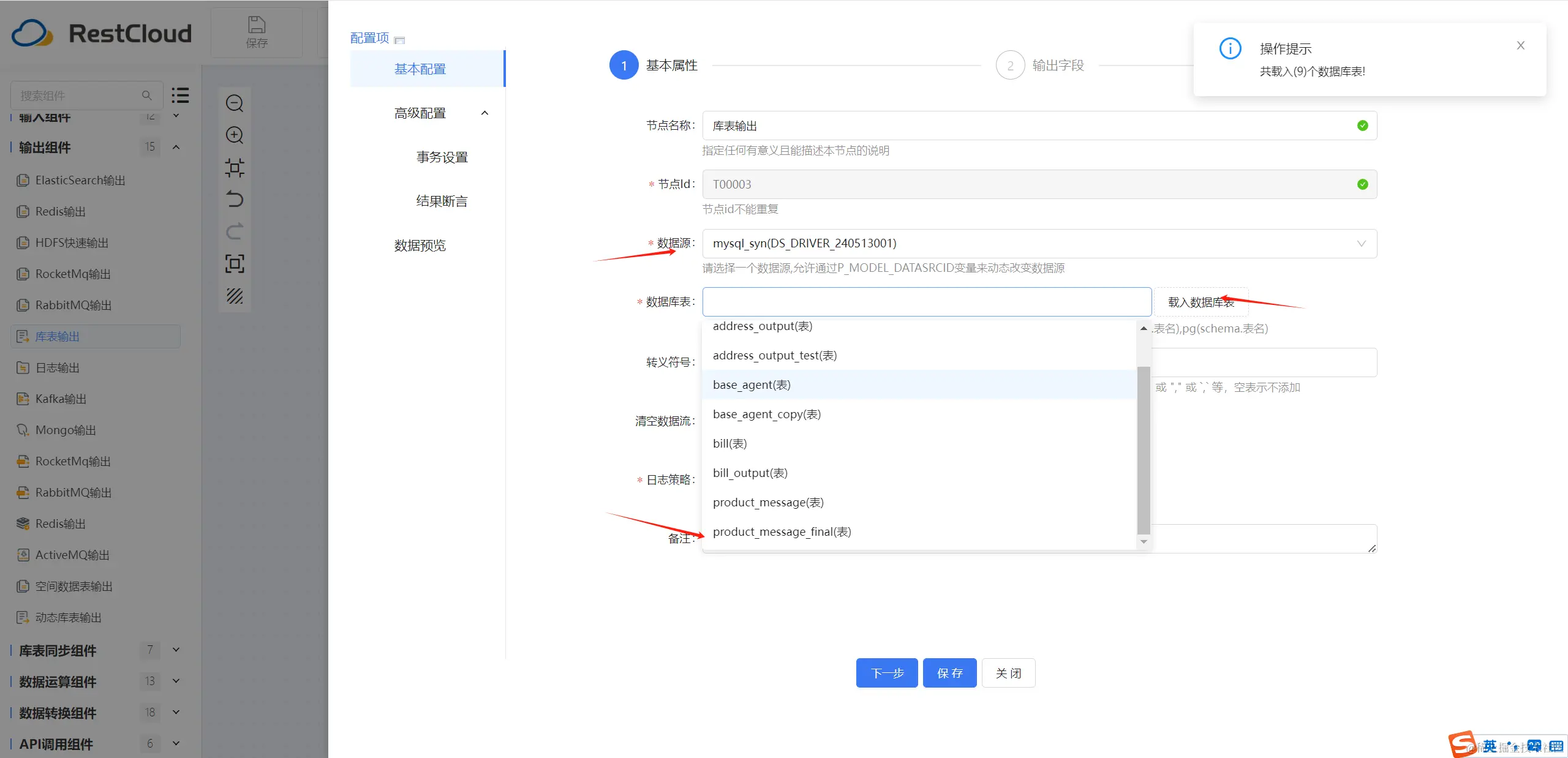Collapse the 高级配置 menu section

coord(484,113)
